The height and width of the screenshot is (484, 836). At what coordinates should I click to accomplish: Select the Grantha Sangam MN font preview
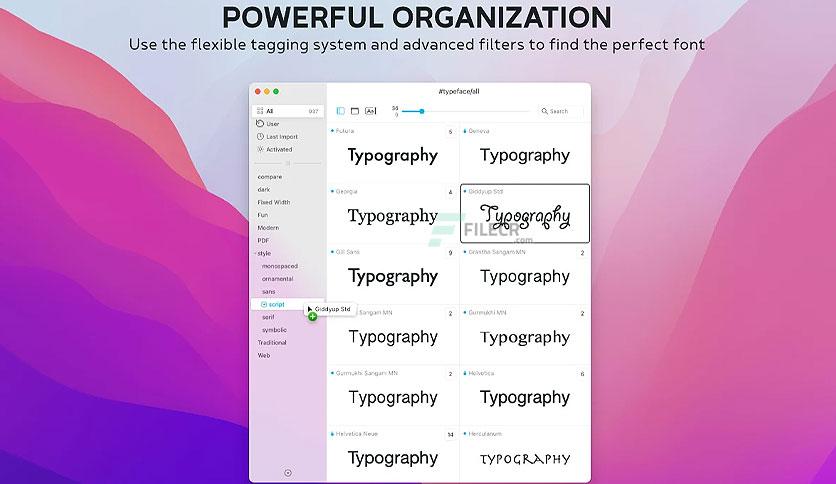525,276
